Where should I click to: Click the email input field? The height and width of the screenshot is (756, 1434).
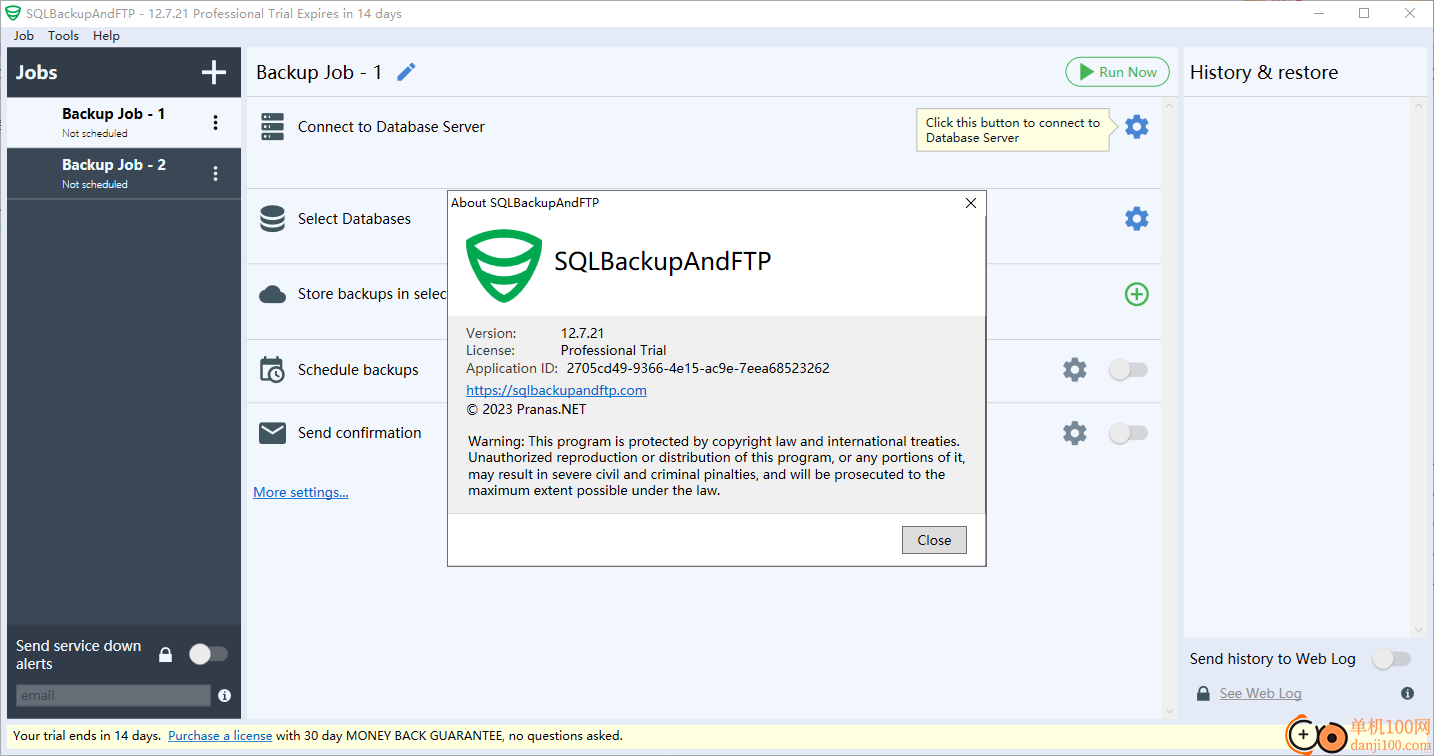pyautogui.click(x=113, y=695)
